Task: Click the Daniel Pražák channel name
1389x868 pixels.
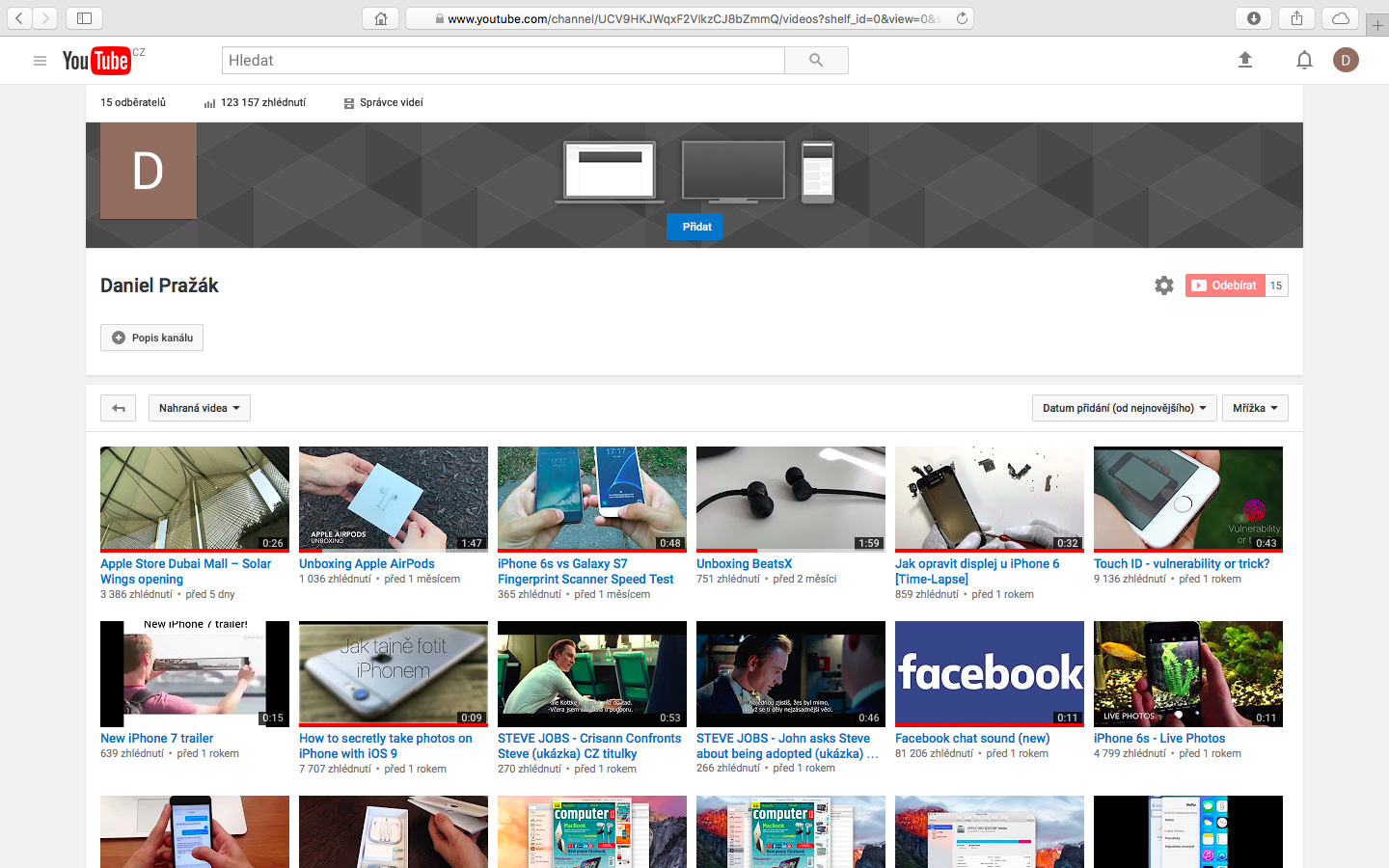Action: click(x=159, y=285)
